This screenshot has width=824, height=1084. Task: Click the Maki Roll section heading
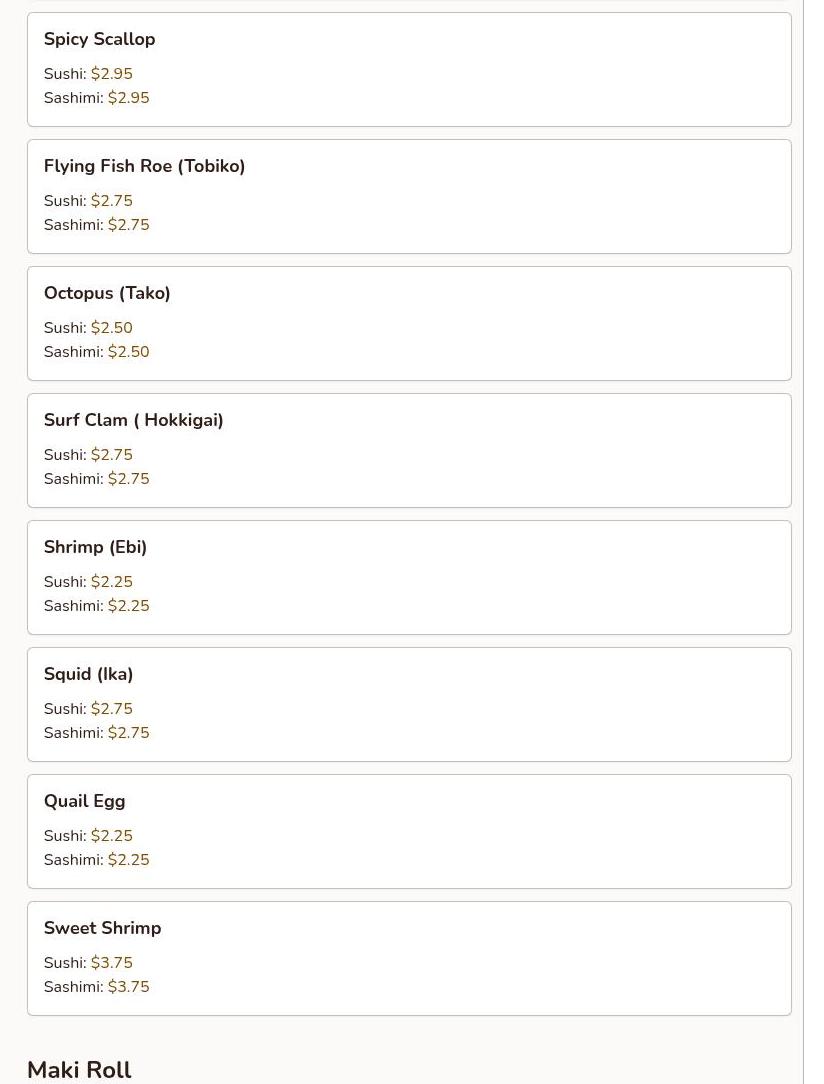(79, 1069)
